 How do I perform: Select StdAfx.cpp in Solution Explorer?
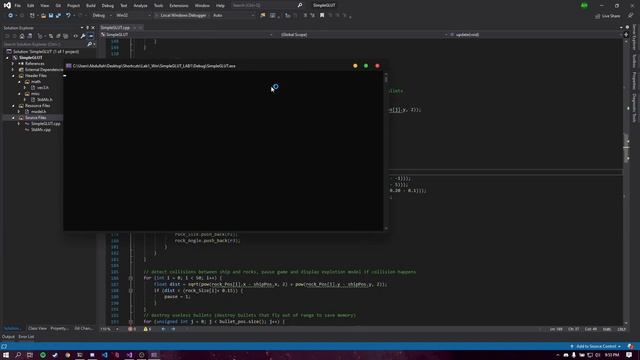click(41, 130)
